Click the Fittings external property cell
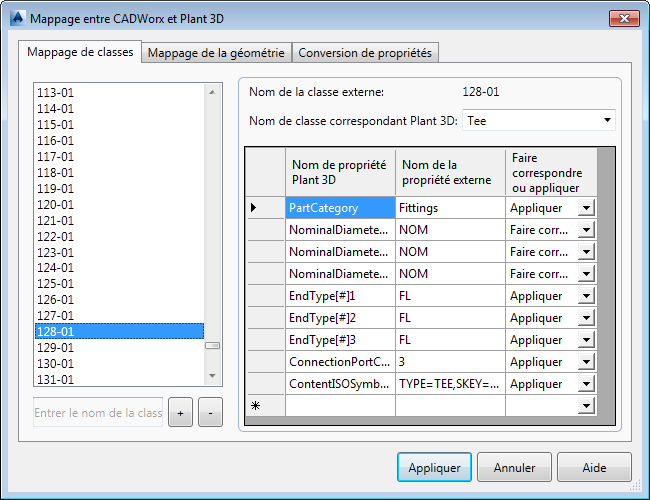This screenshot has height=500, width=650. click(x=450, y=208)
